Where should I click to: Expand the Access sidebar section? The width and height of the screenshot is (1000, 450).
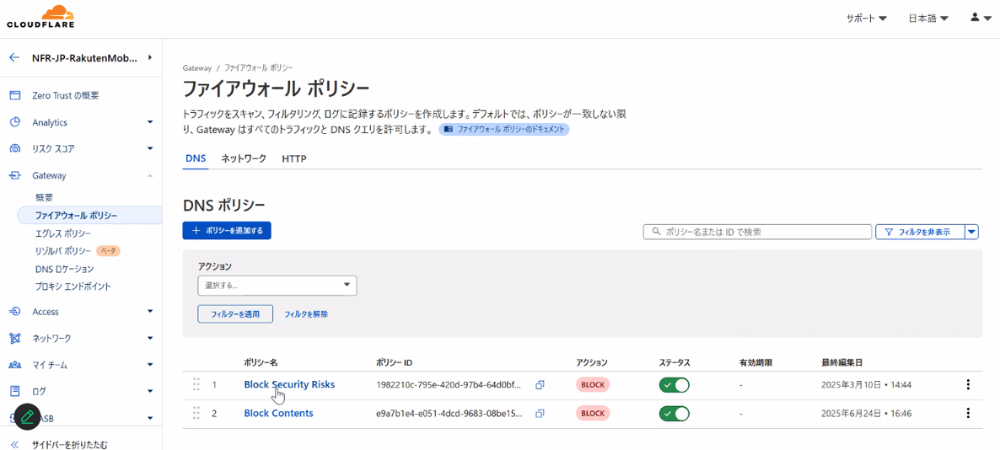pyautogui.click(x=150, y=312)
